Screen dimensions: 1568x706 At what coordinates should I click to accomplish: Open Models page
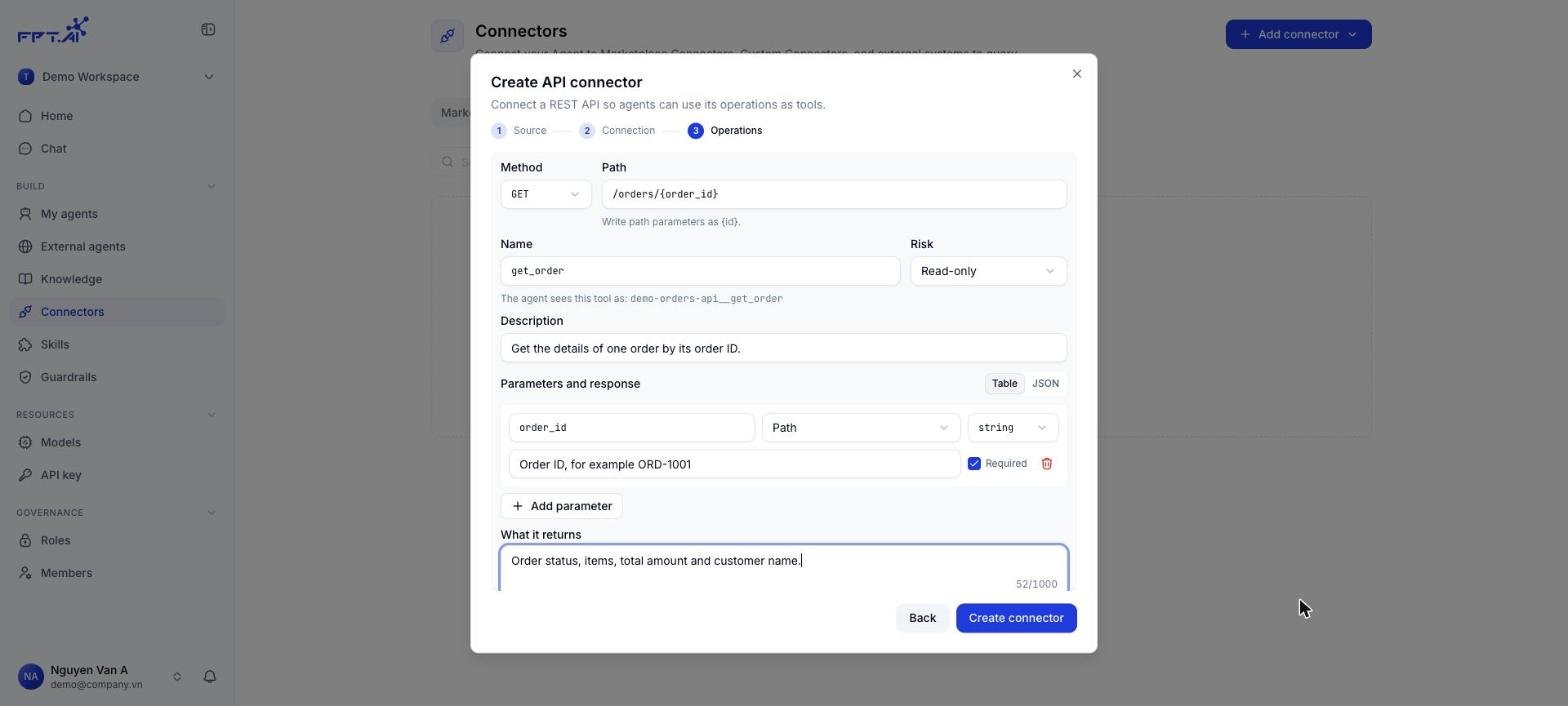[x=117, y=442]
